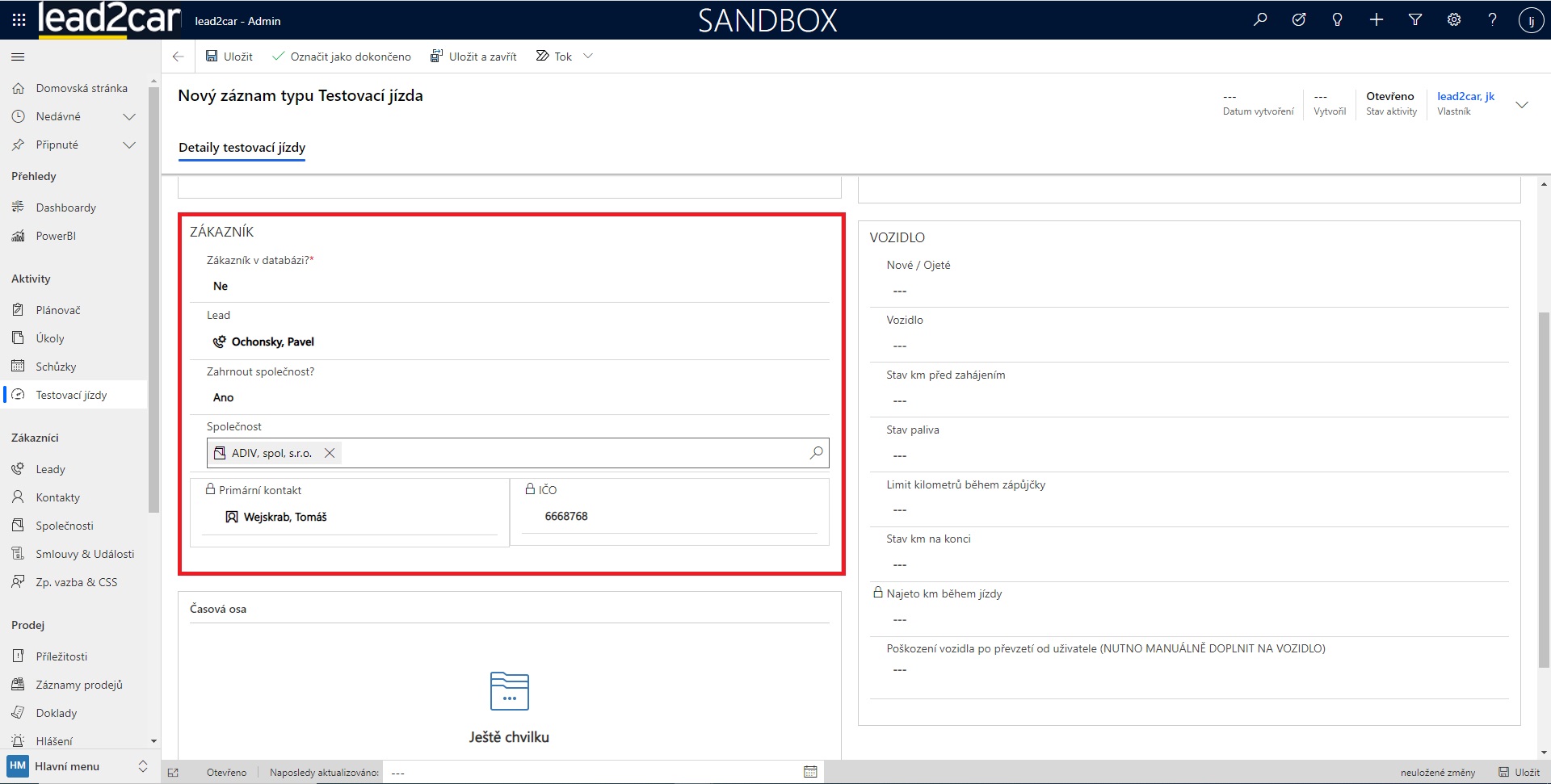The image size is (1551, 784).
Task: Switch to Detaily testovací jízdy tab
Action: point(242,148)
